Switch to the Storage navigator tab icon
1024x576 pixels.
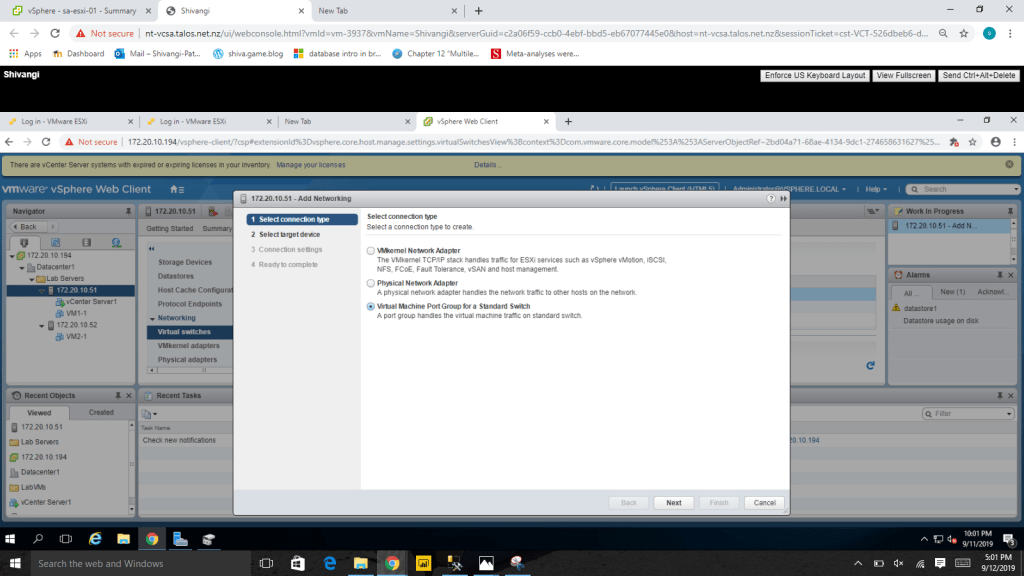(86, 242)
